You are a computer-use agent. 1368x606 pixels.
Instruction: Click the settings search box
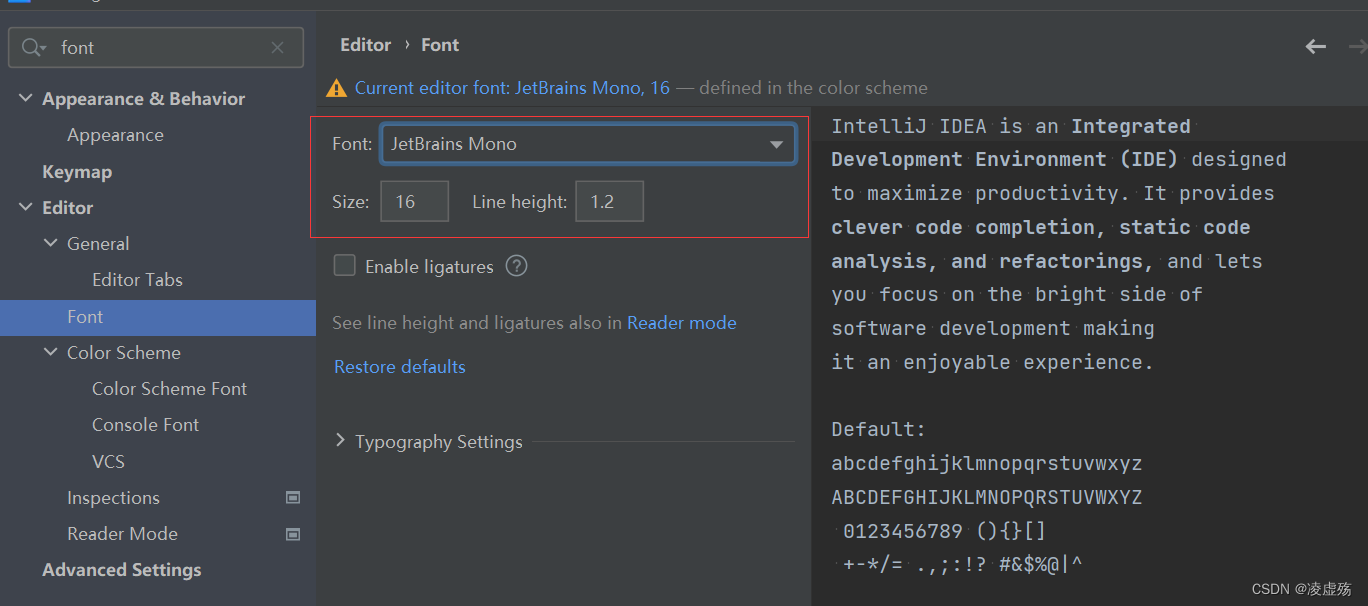[x=156, y=48]
